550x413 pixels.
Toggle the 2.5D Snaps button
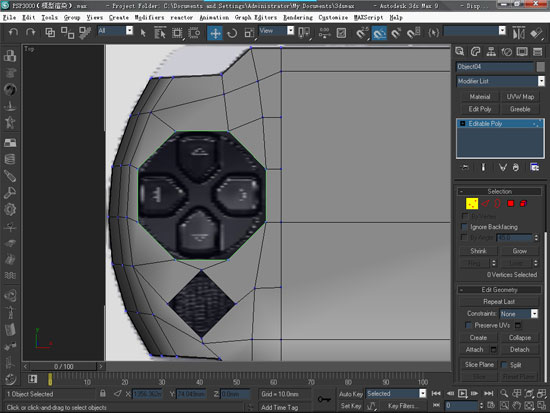pos(362,33)
